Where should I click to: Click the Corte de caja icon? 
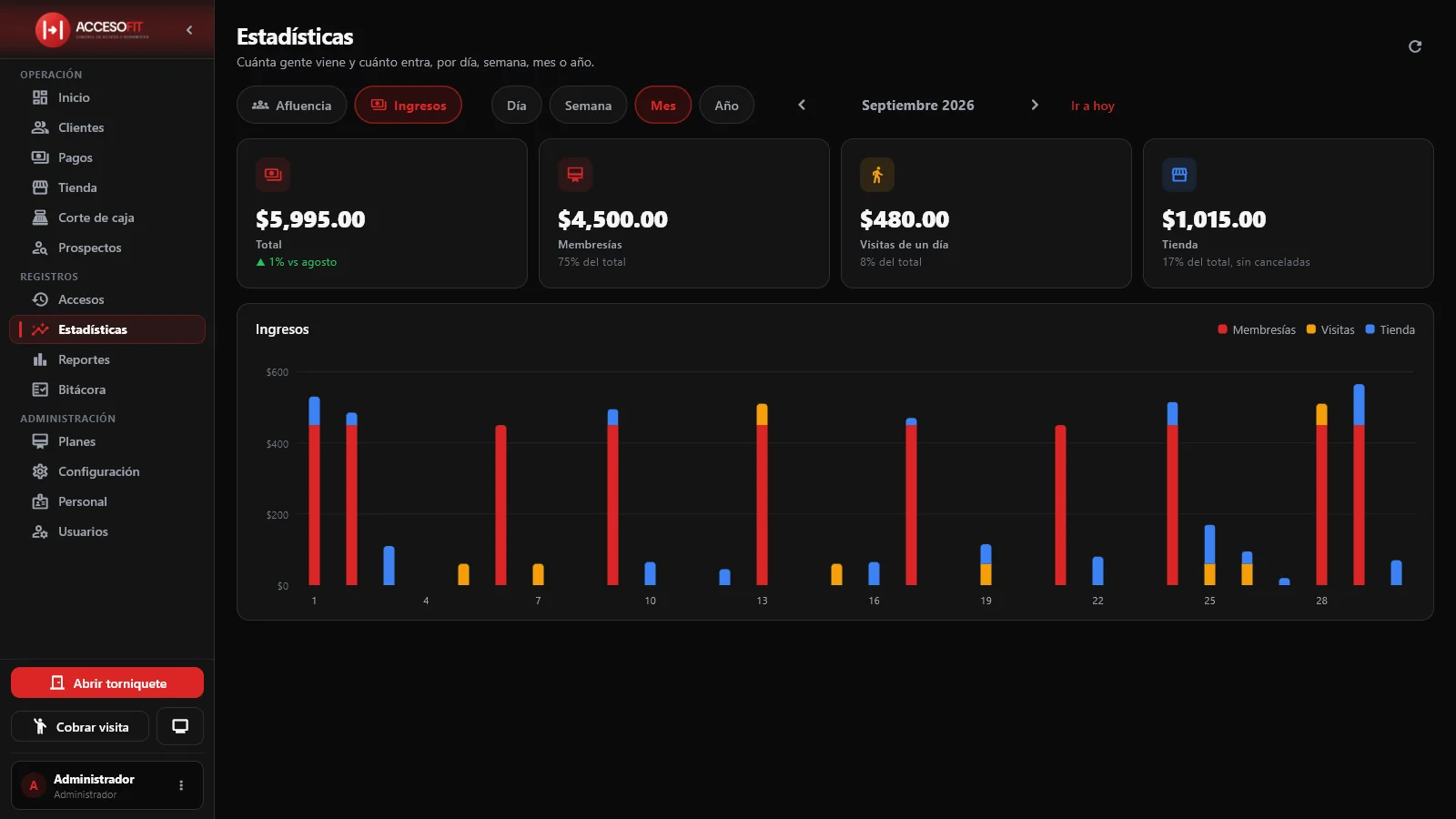[x=40, y=217]
